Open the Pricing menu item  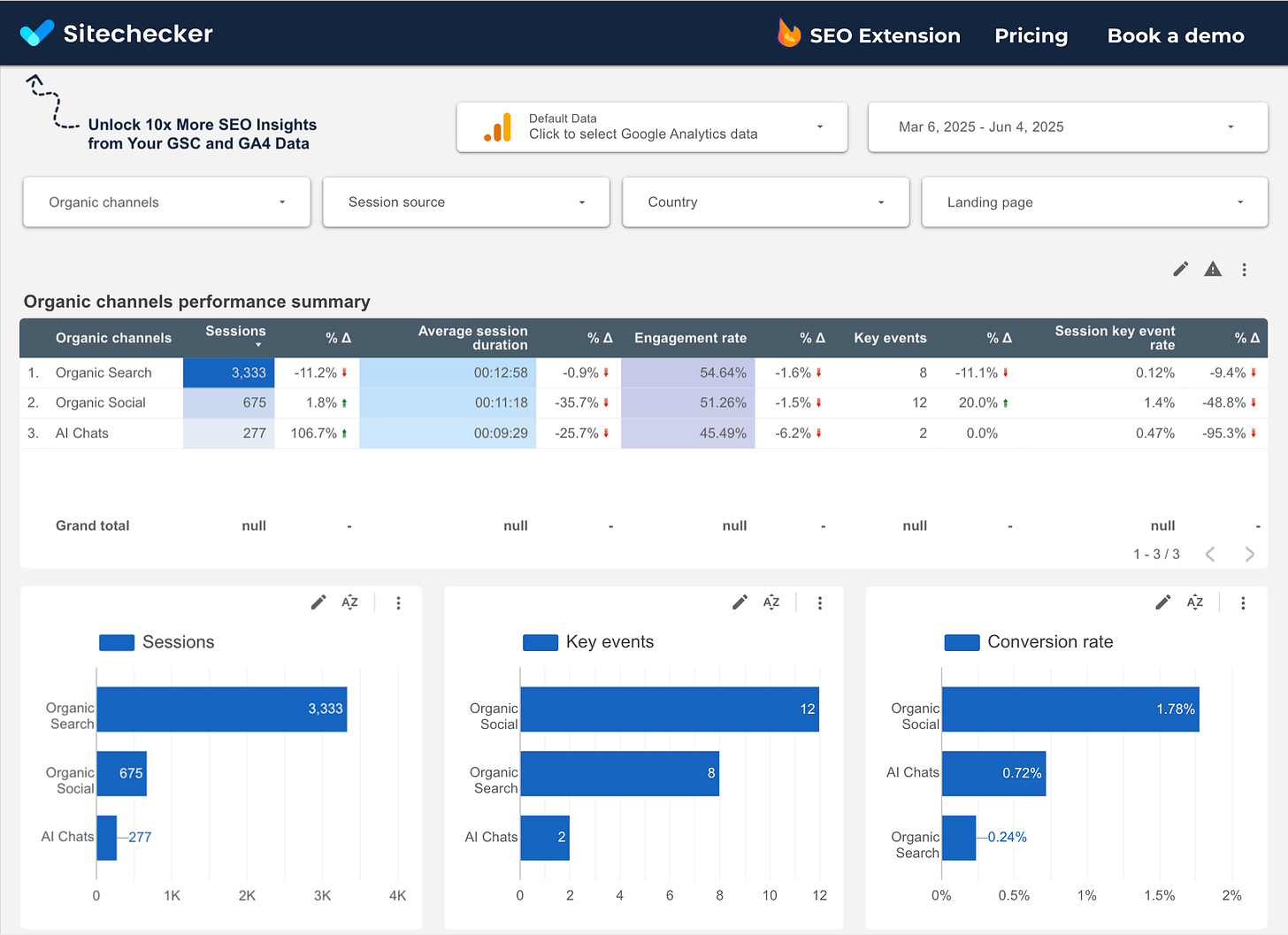tap(1031, 35)
